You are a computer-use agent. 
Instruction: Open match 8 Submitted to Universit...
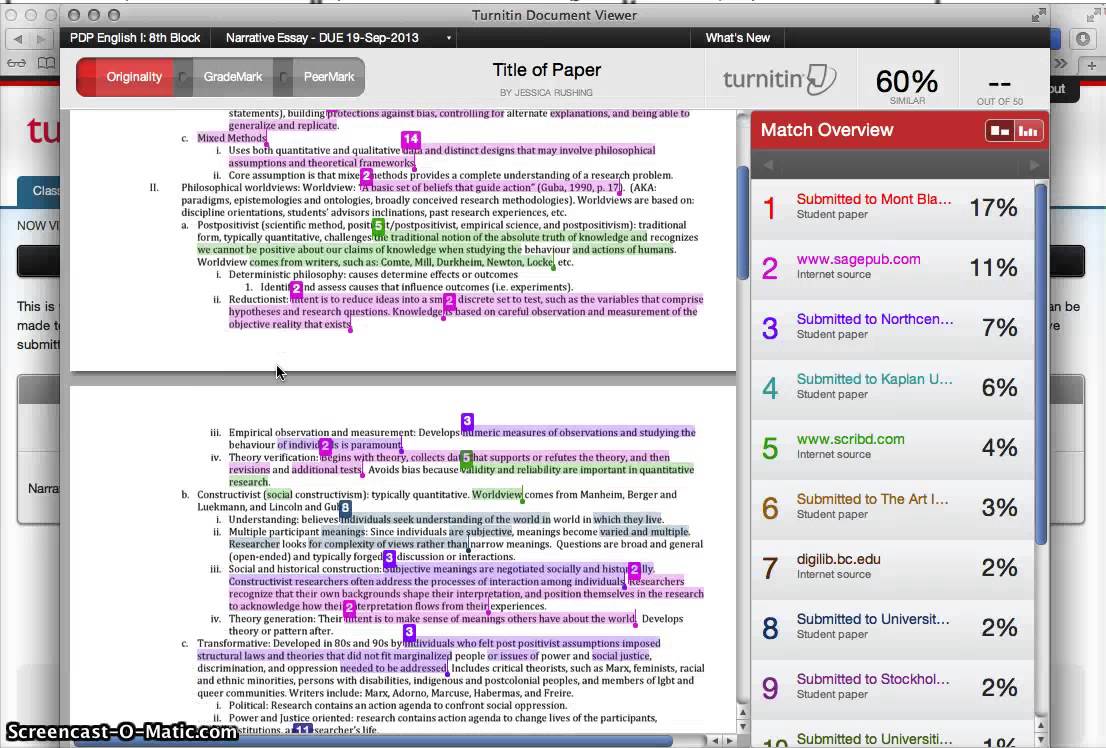[x=893, y=627]
